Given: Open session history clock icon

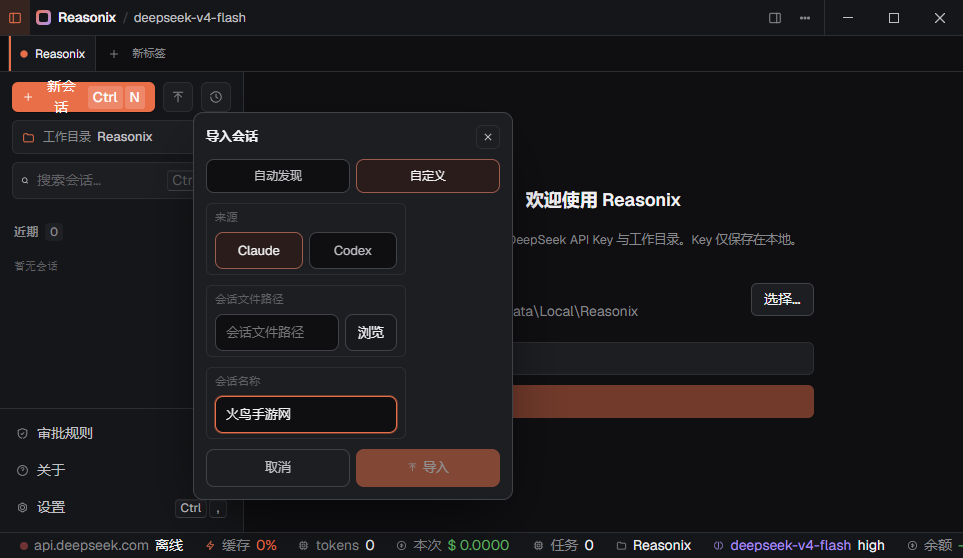Looking at the screenshot, I should tap(216, 97).
